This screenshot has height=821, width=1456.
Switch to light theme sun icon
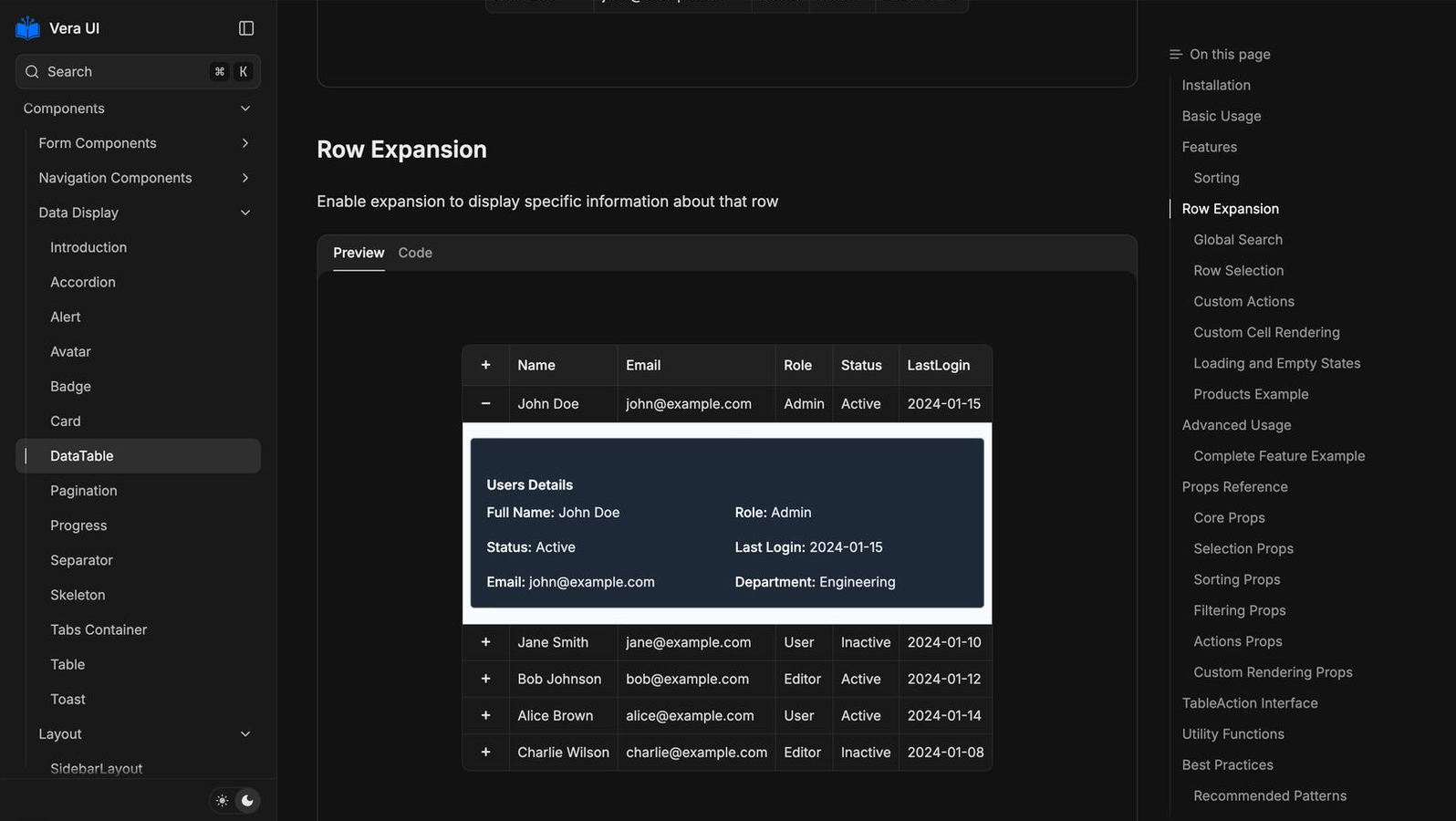[223, 800]
